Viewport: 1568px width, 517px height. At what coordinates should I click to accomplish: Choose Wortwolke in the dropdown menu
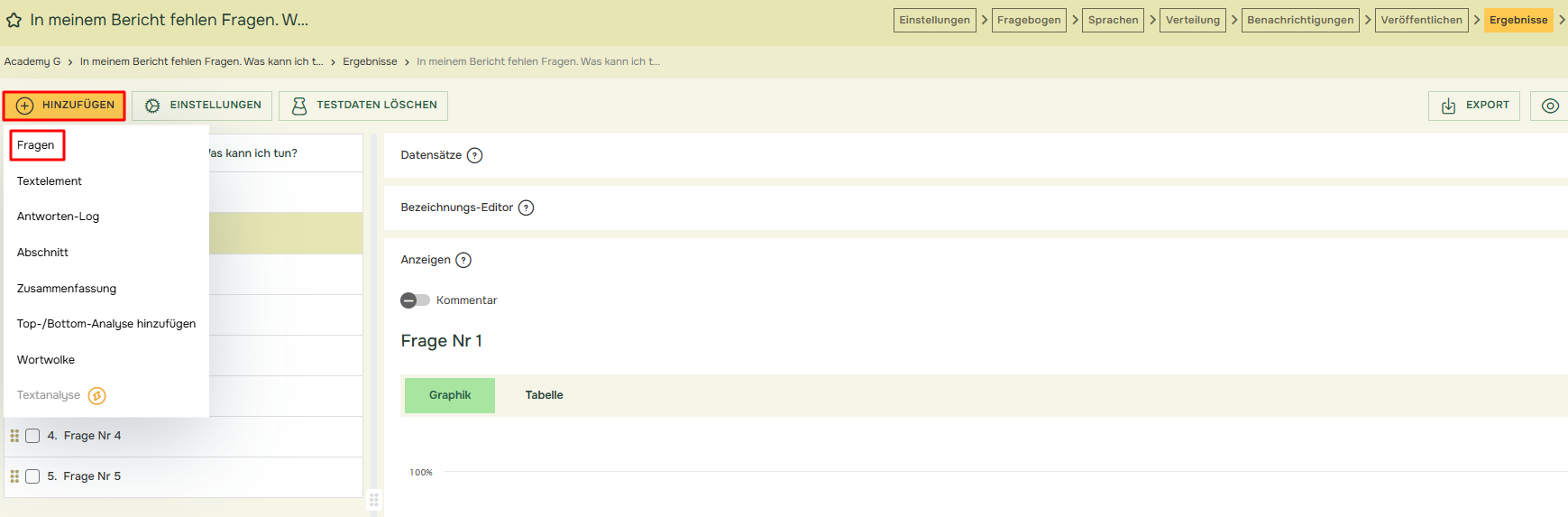coord(46,360)
